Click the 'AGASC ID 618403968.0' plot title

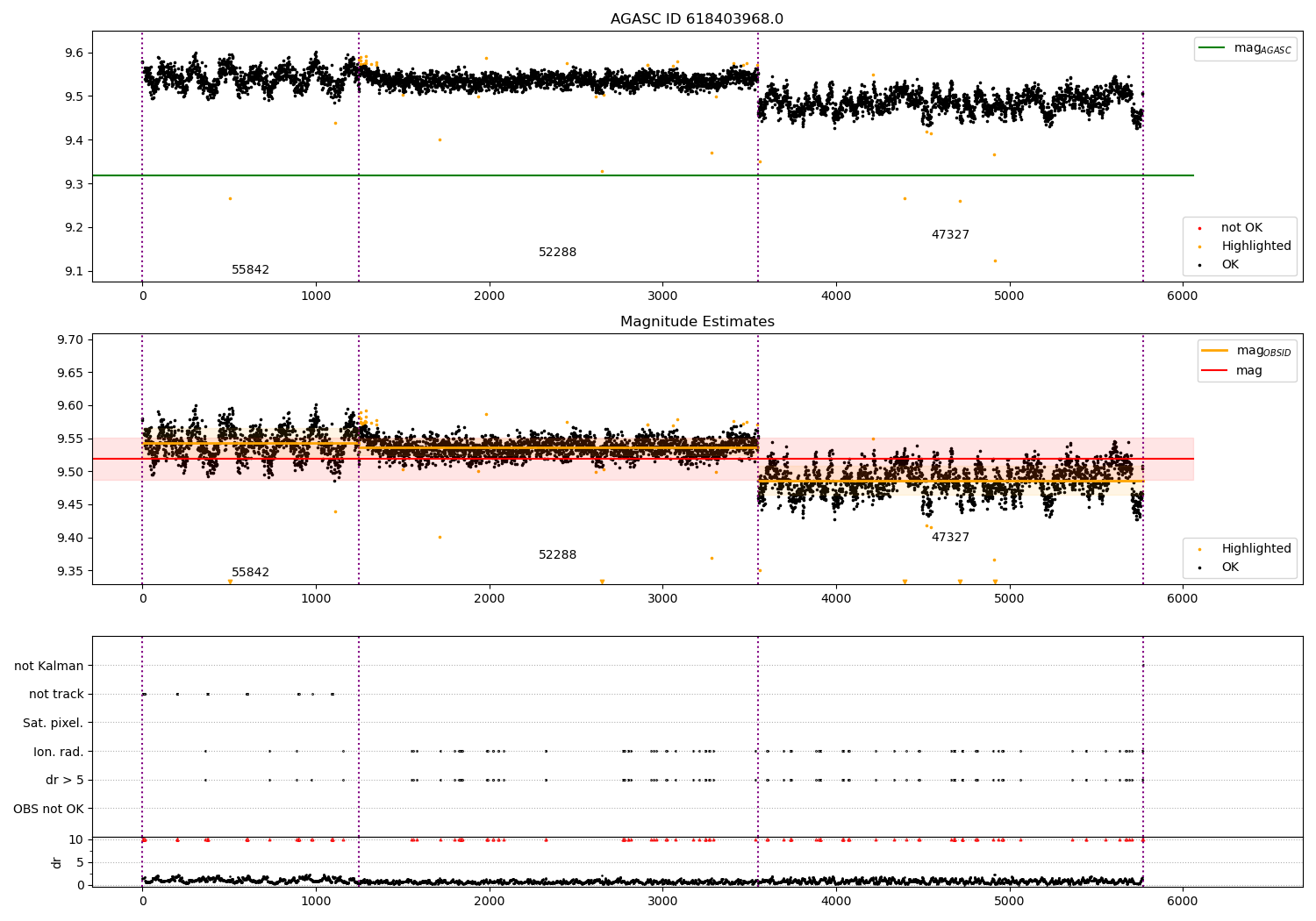(x=697, y=19)
